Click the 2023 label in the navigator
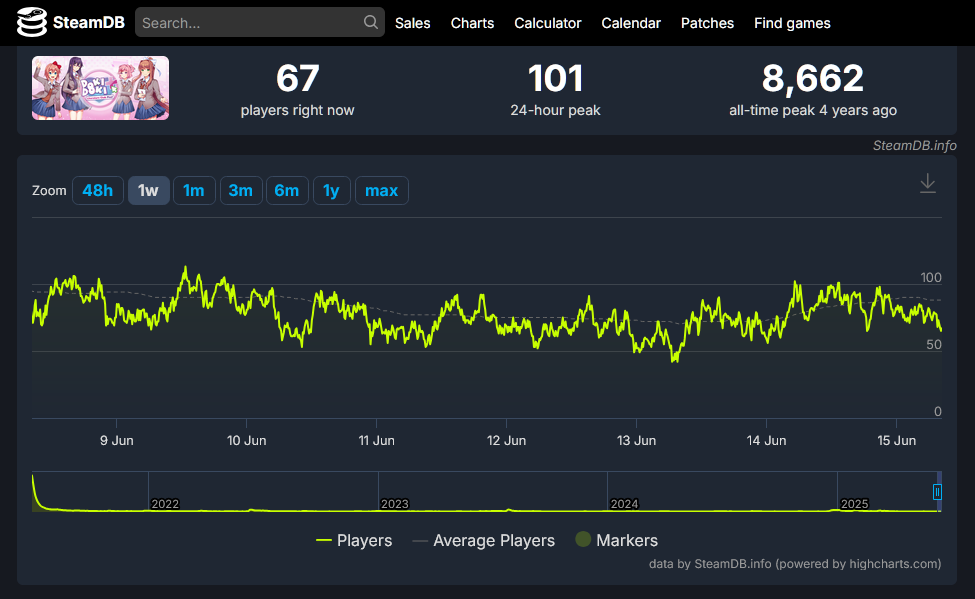 395,504
